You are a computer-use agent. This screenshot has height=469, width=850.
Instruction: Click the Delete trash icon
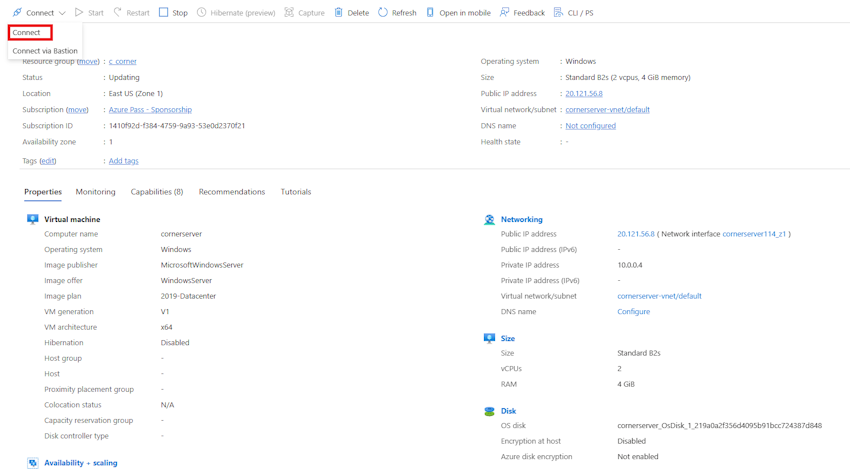(338, 13)
